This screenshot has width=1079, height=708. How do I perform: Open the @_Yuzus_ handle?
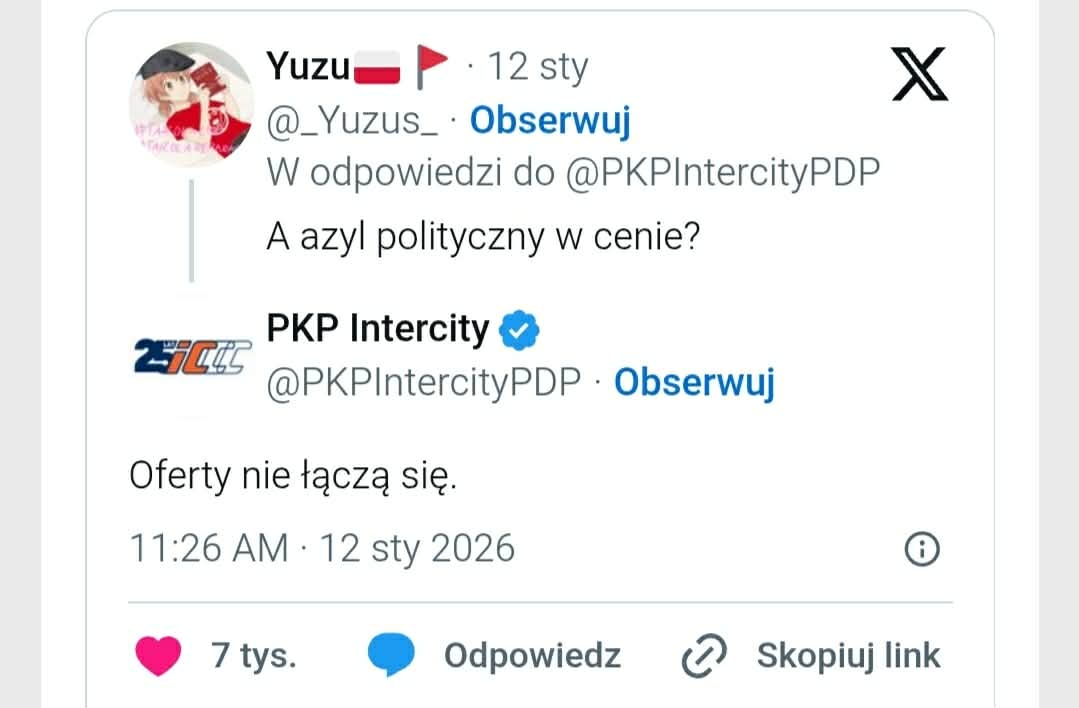[x=352, y=120]
